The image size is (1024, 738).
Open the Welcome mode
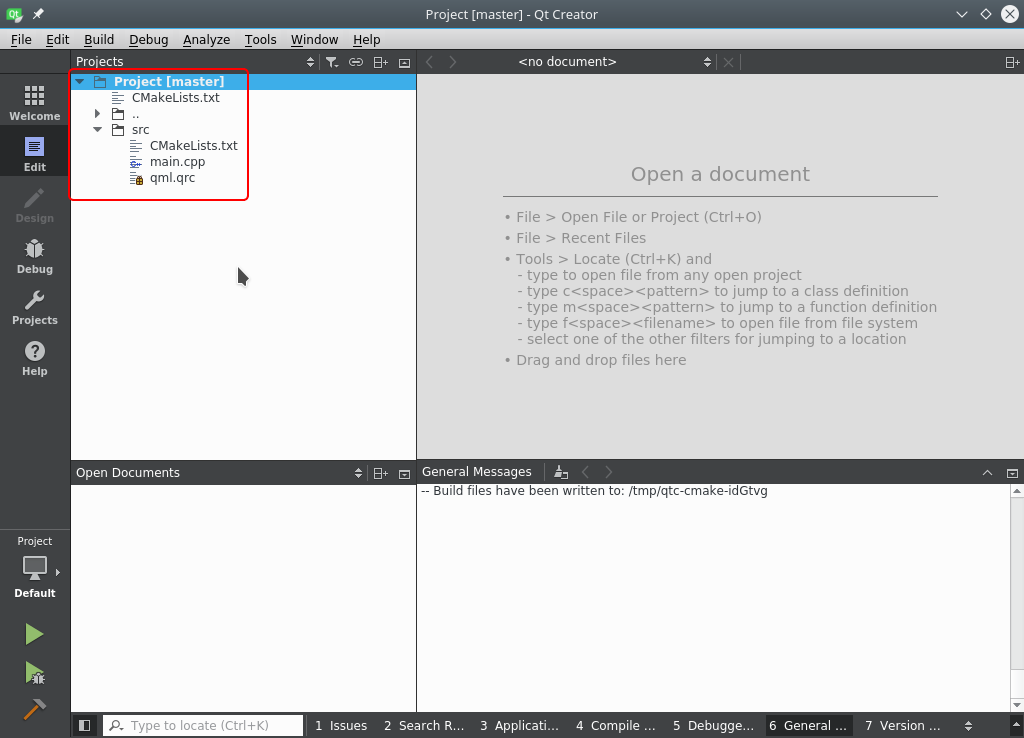pos(35,103)
